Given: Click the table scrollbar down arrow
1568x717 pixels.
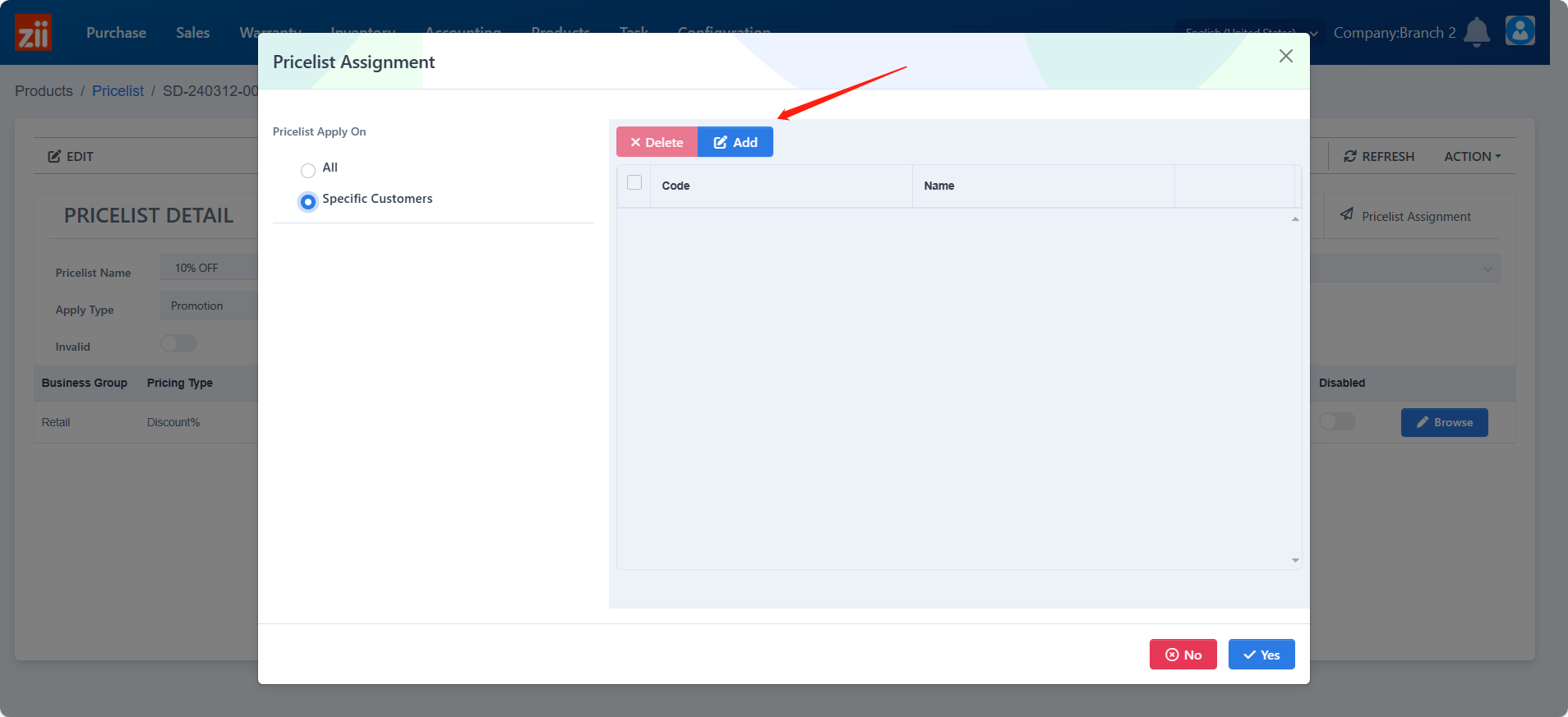Looking at the screenshot, I should [1295, 560].
